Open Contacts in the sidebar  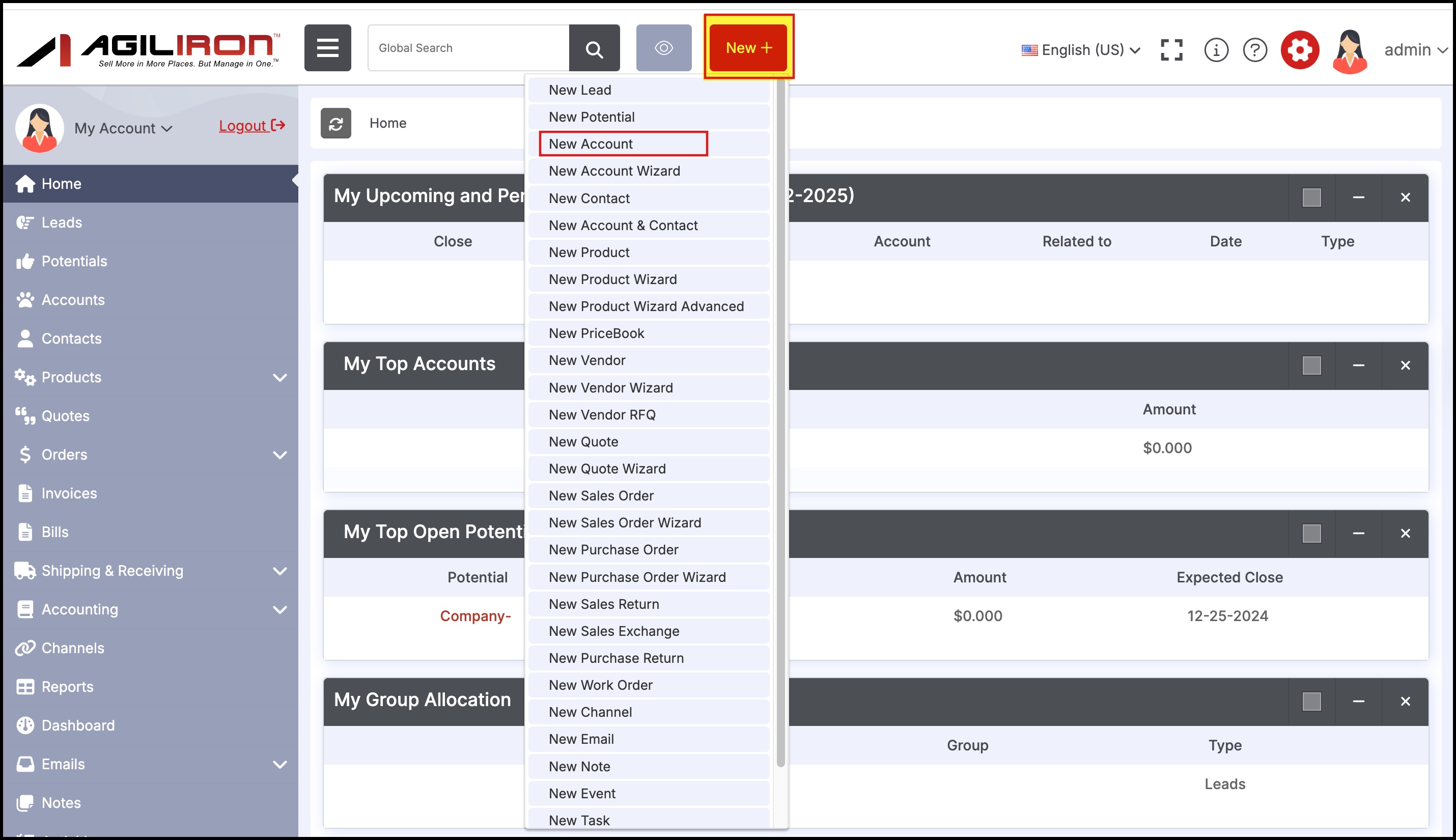pyautogui.click(x=151, y=338)
